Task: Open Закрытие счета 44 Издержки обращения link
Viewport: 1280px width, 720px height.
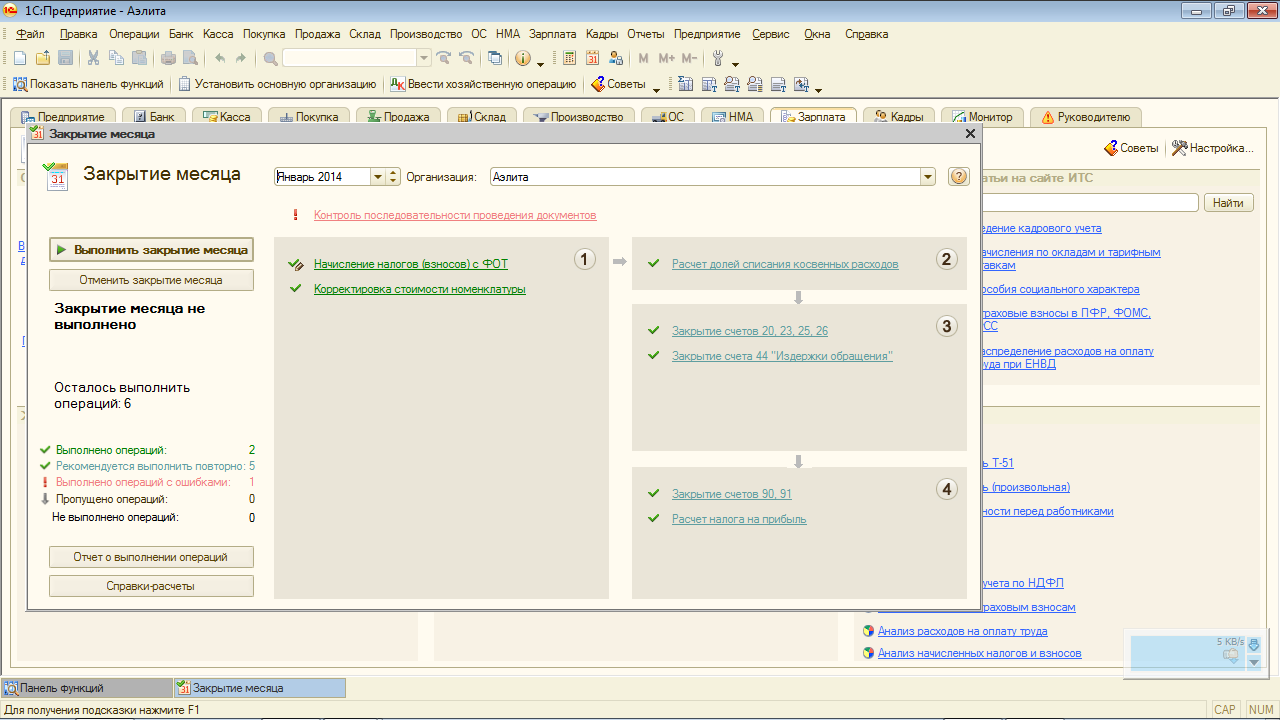Action: 782,356
